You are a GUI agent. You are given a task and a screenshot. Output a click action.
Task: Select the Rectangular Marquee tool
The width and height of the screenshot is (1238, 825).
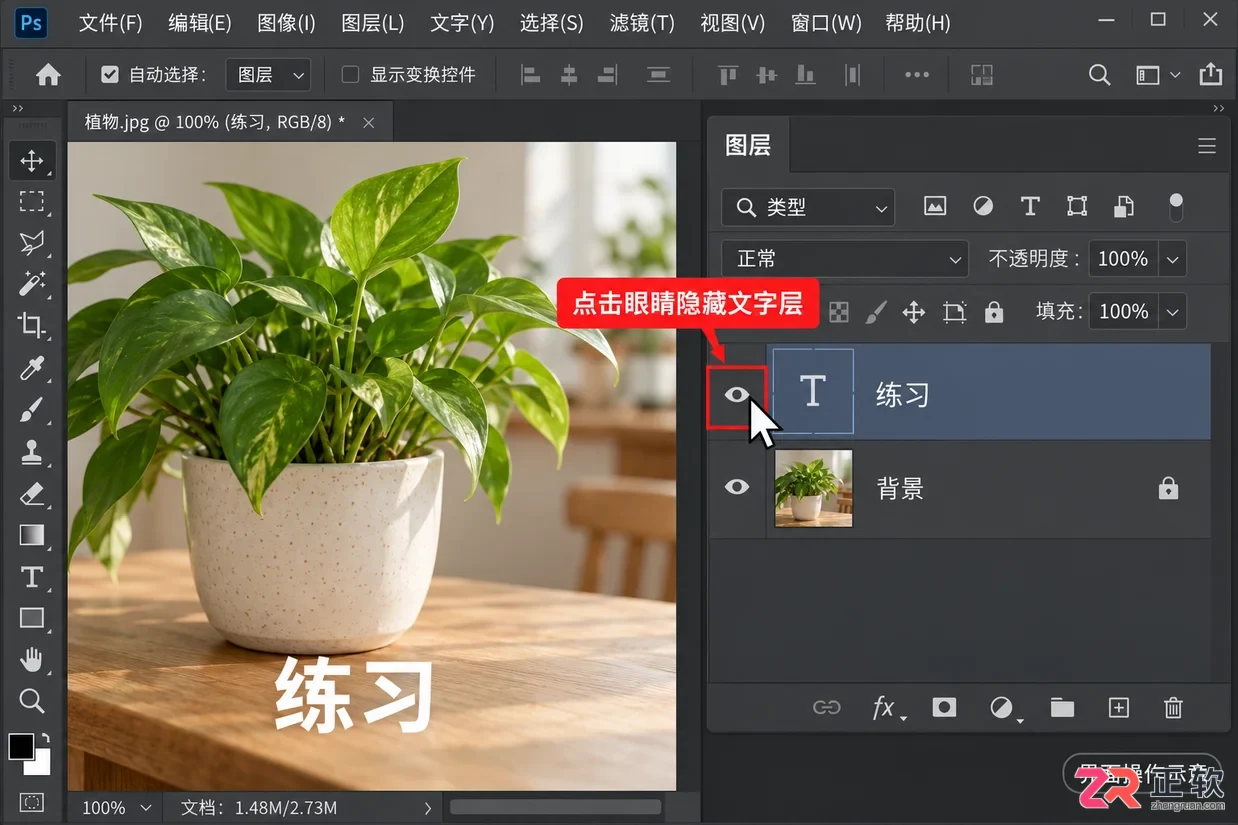point(32,201)
